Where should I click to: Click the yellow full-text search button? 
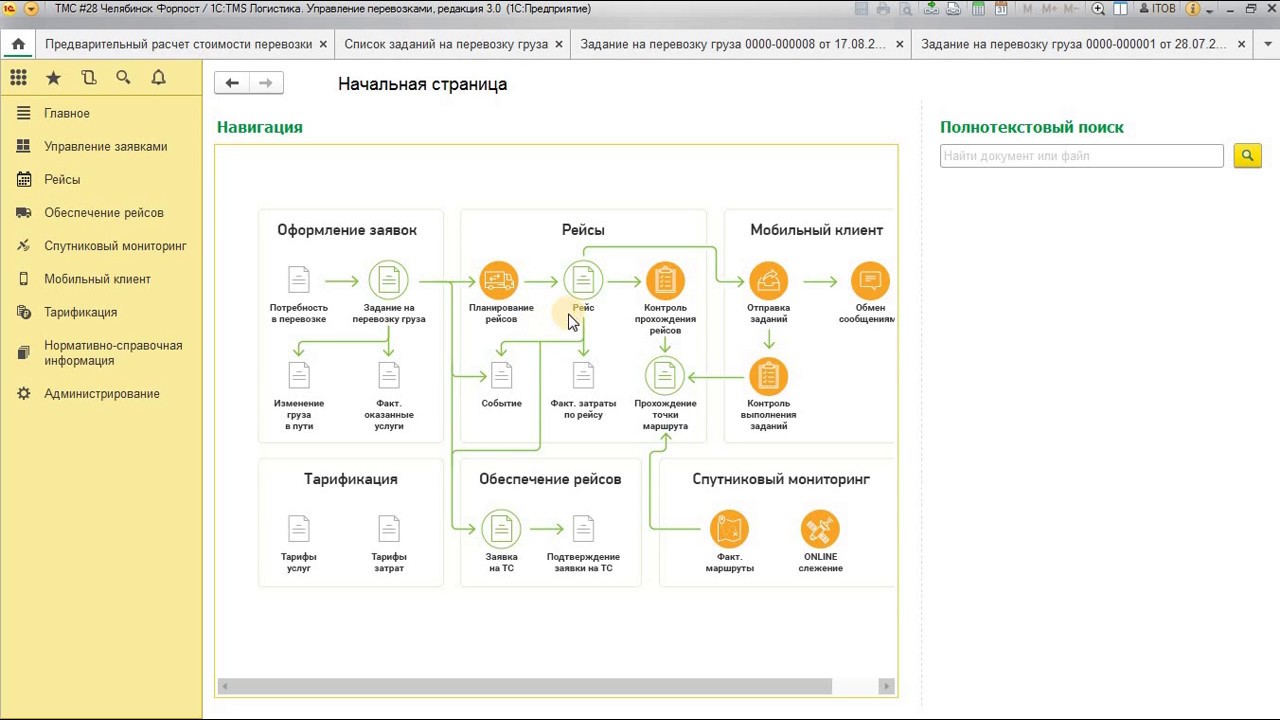(x=1247, y=156)
